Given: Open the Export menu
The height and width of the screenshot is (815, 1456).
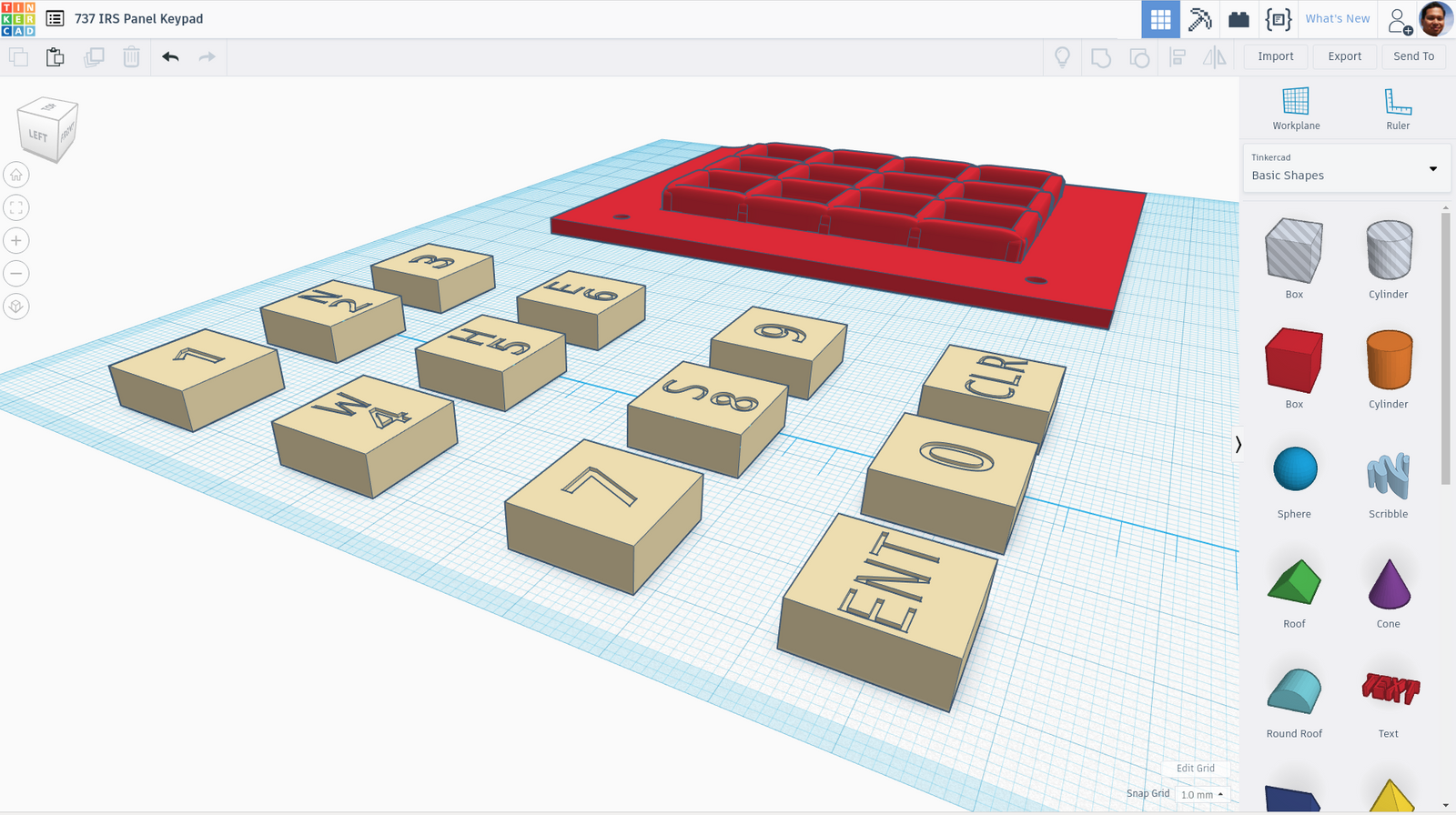Looking at the screenshot, I should (x=1344, y=56).
